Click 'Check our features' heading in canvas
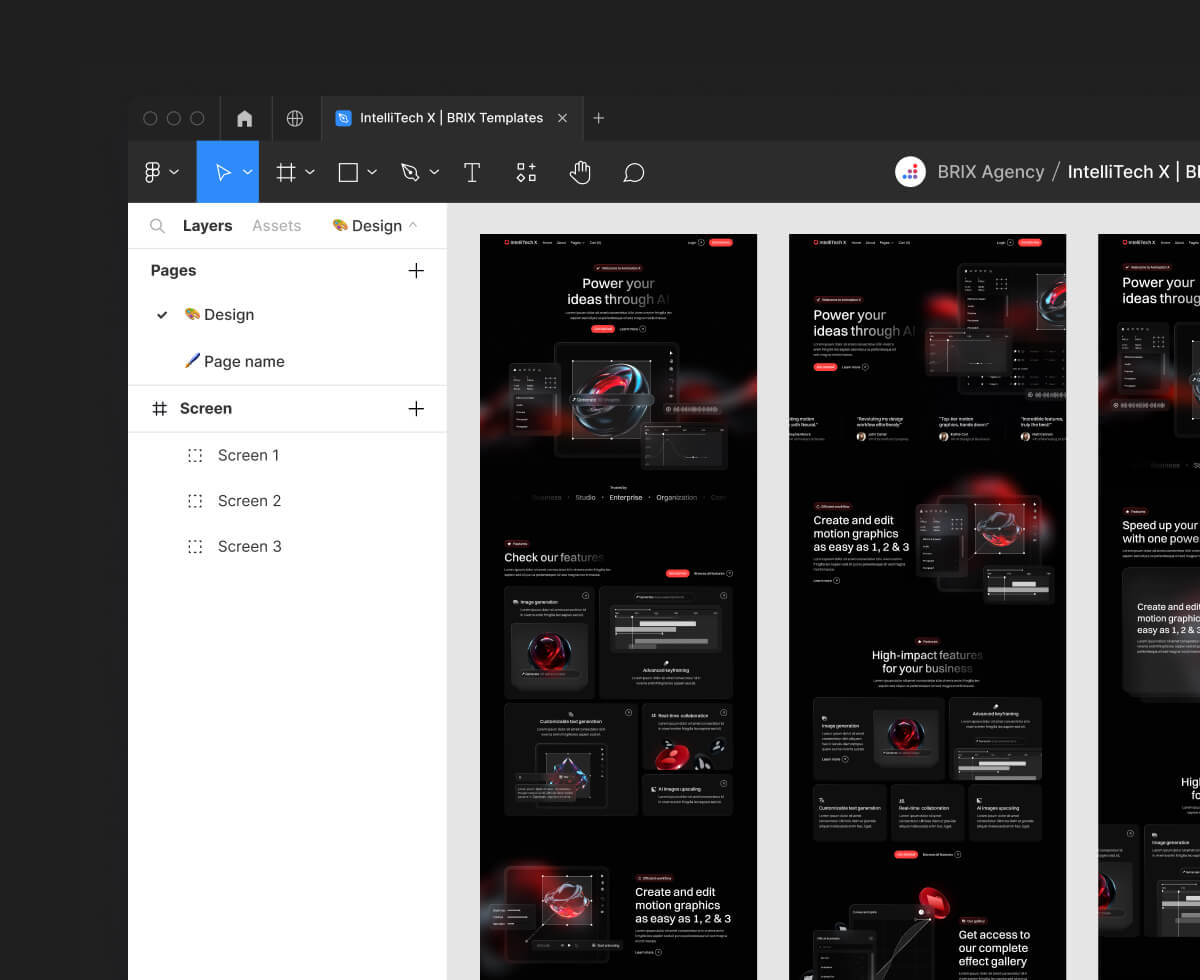1200x980 pixels. pyautogui.click(x=554, y=558)
